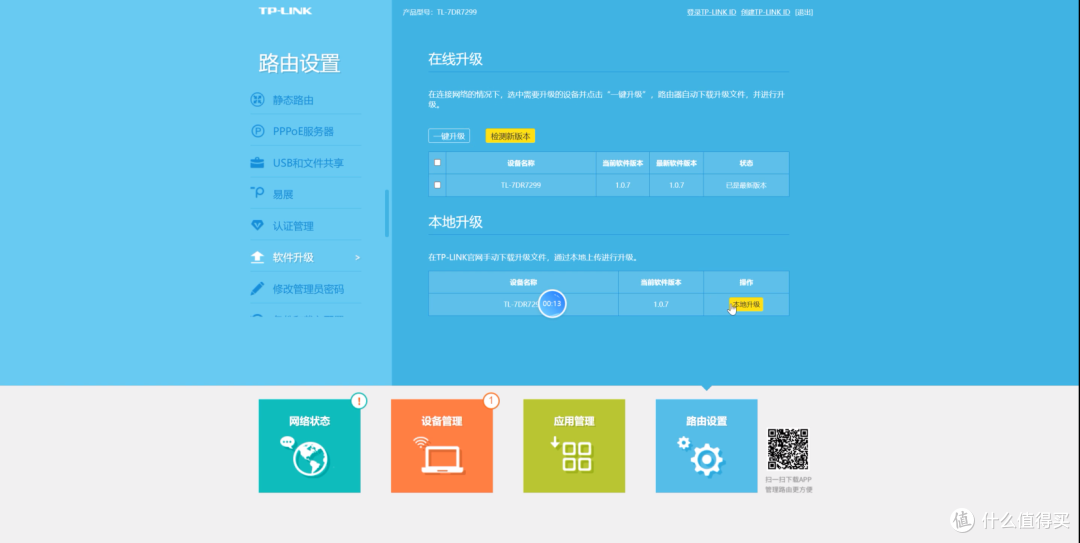Click the 认证管理 diamond icon

point(257,225)
